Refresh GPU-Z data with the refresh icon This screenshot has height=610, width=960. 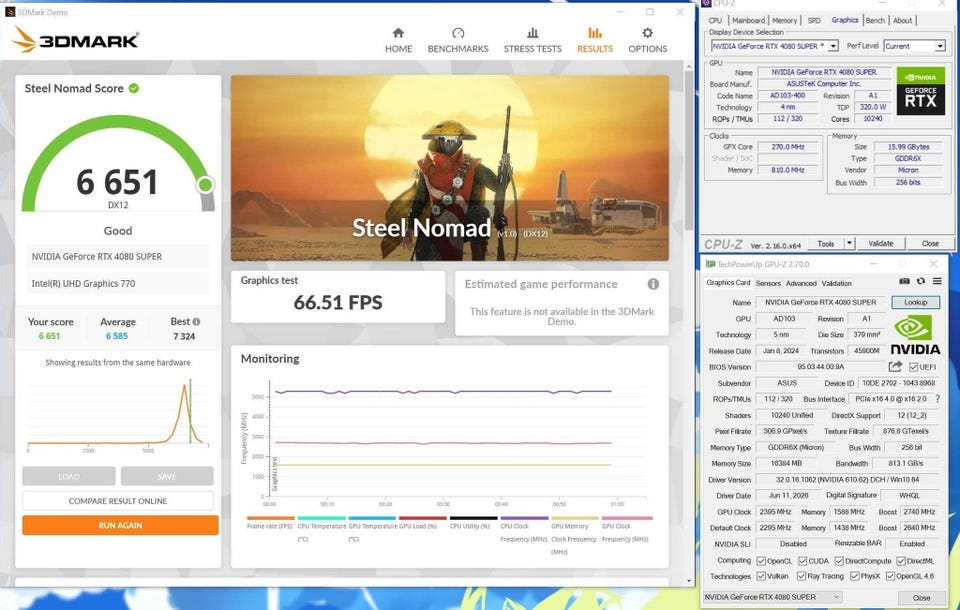pyautogui.click(x=921, y=281)
